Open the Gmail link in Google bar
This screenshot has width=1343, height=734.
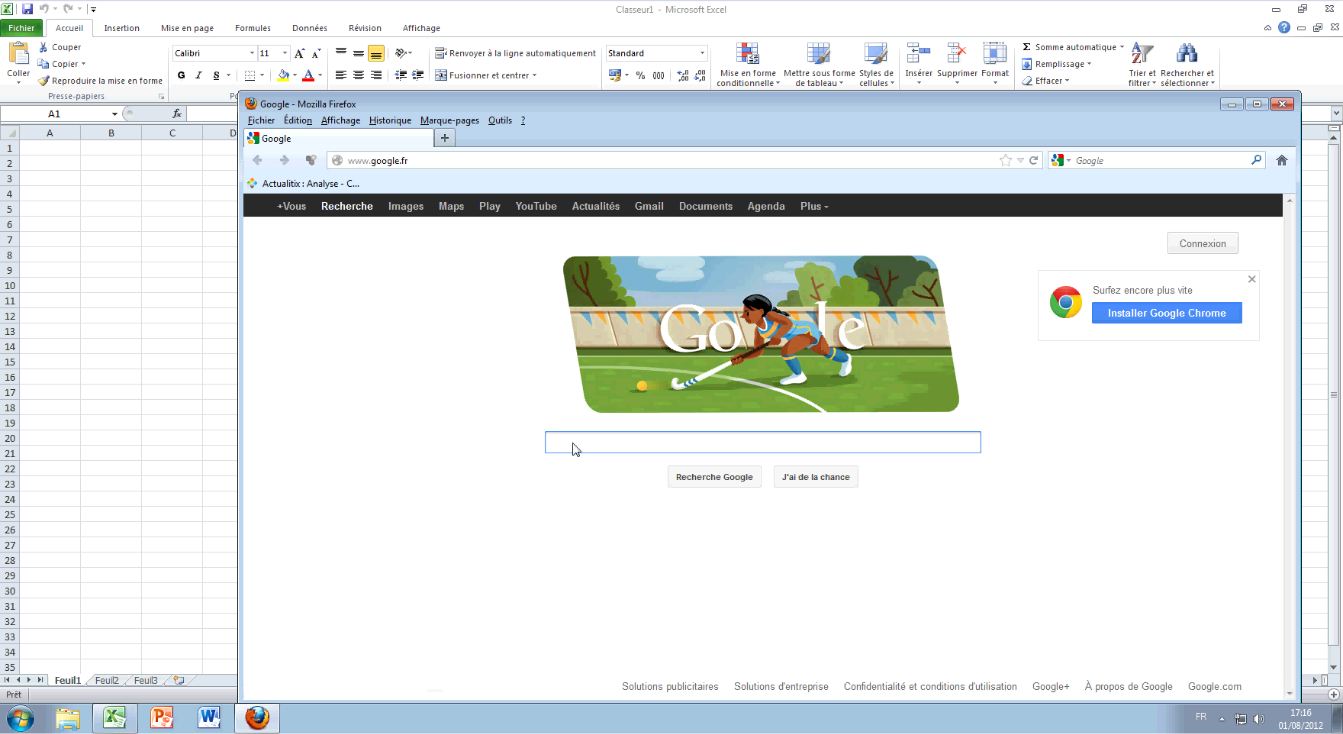click(x=649, y=206)
